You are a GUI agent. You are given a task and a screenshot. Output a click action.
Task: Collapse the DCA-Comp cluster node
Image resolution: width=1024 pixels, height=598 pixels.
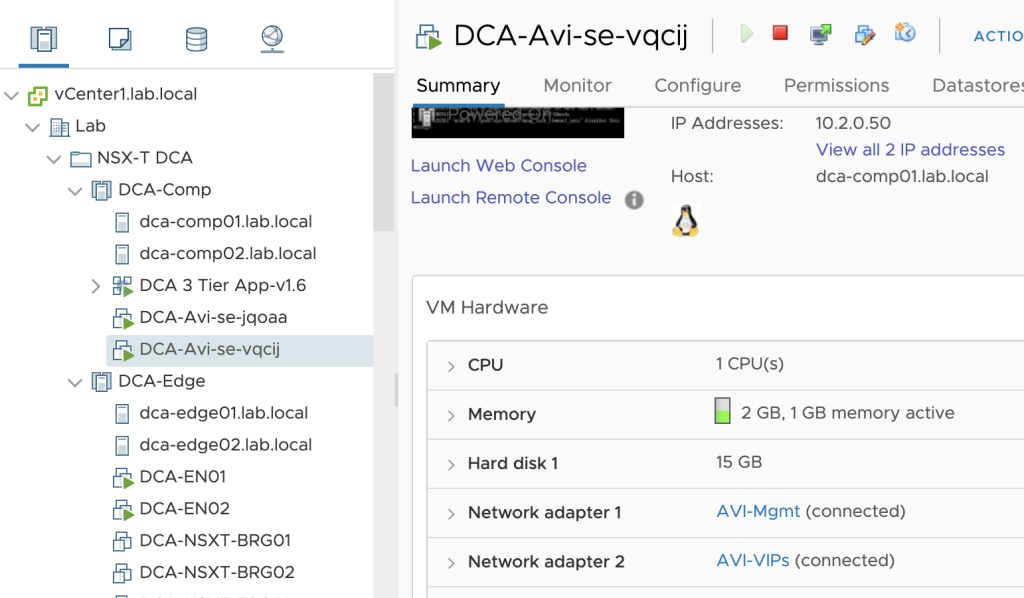75,191
